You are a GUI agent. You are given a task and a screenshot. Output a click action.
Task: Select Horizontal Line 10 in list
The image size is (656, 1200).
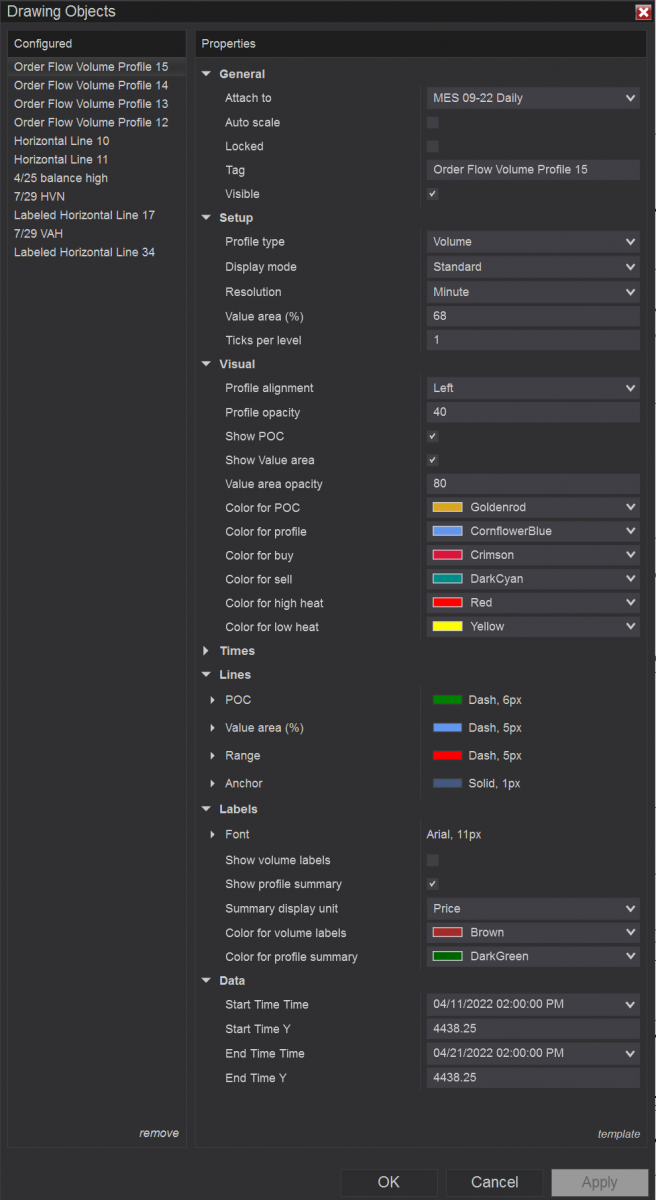pos(62,141)
